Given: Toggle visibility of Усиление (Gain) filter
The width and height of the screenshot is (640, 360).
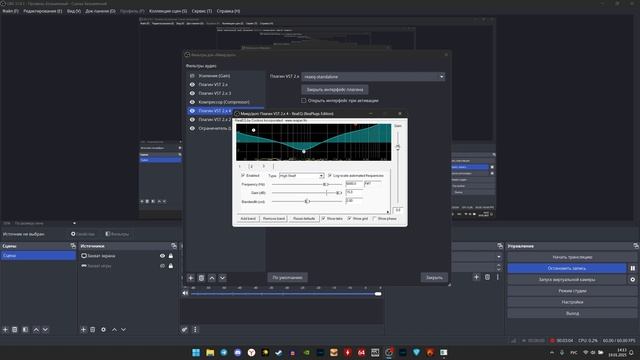Looking at the screenshot, I should pos(192,76).
